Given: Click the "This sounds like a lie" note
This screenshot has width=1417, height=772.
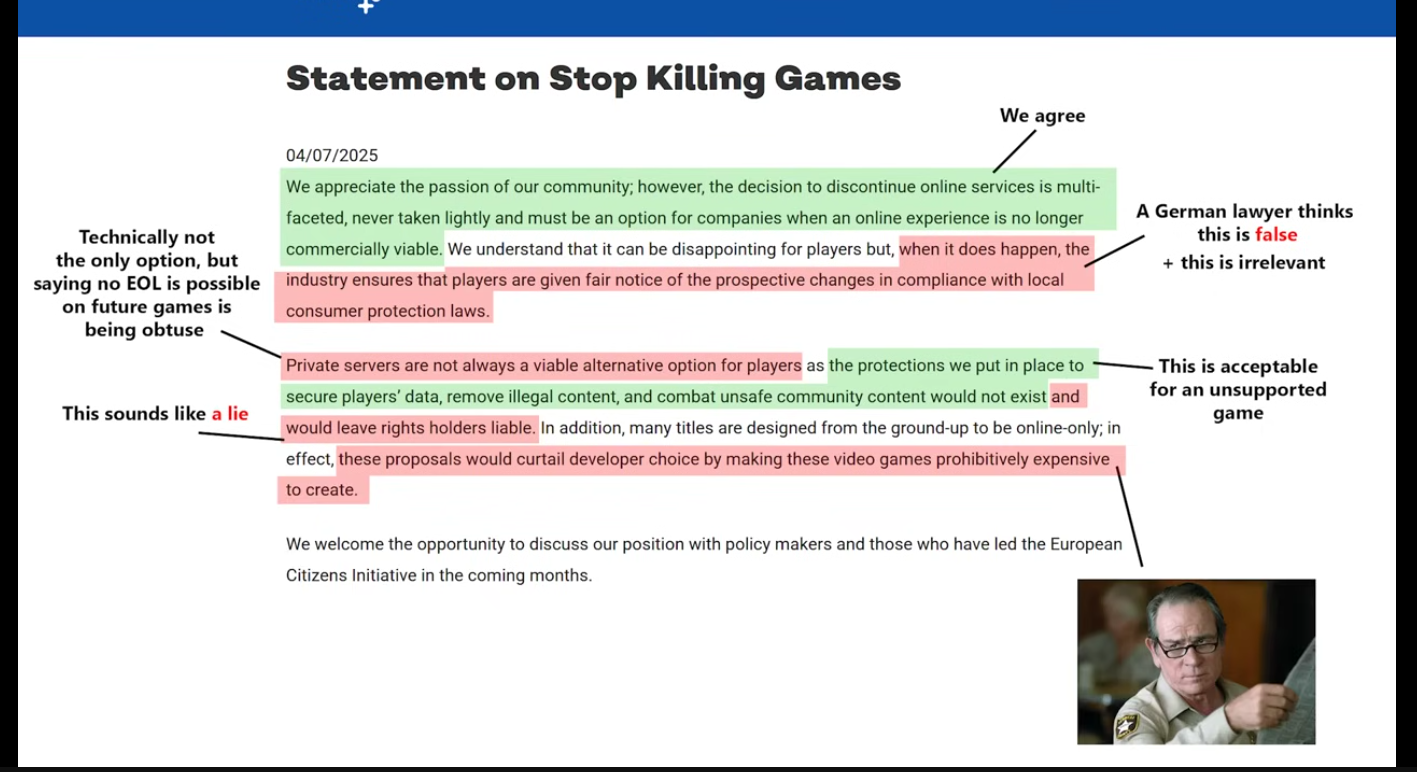Looking at the screenshot, I should [x=155, y=413].
